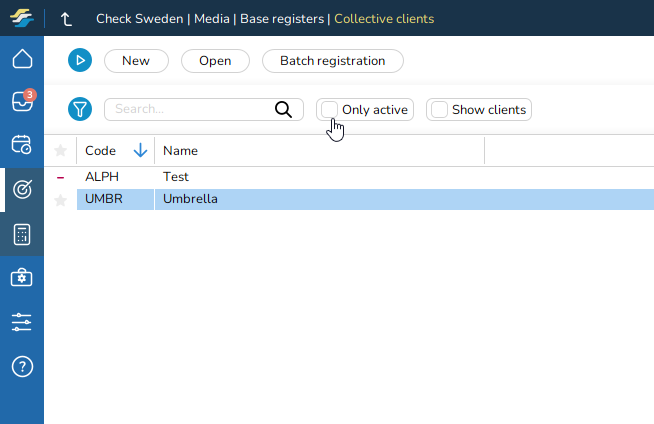Open the help question mark icon

point(22,366)
